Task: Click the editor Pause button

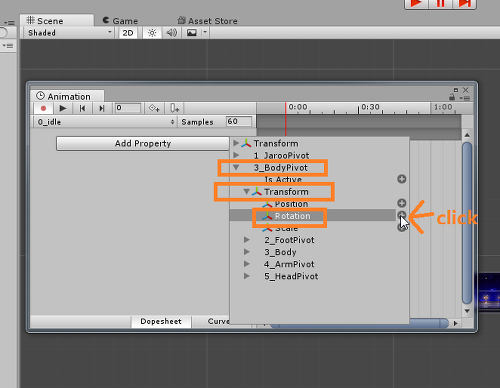Action: [441, 4]
